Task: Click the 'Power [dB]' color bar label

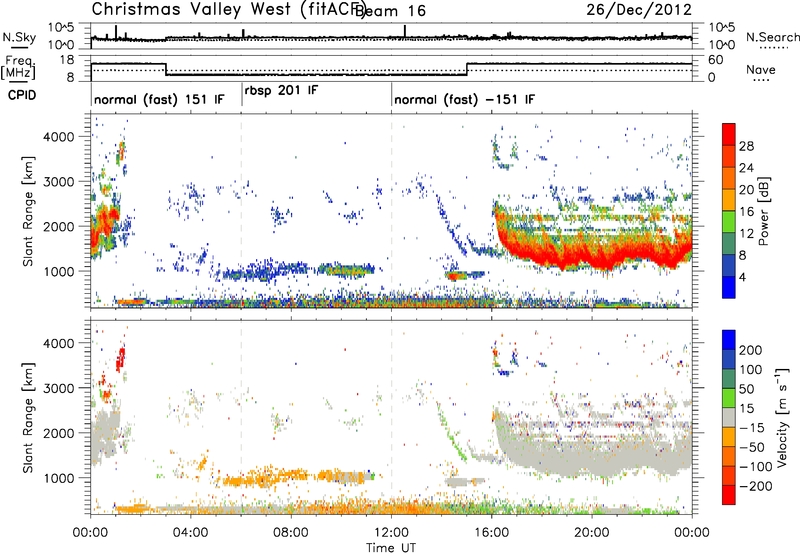Action: [x=763, y=211]
